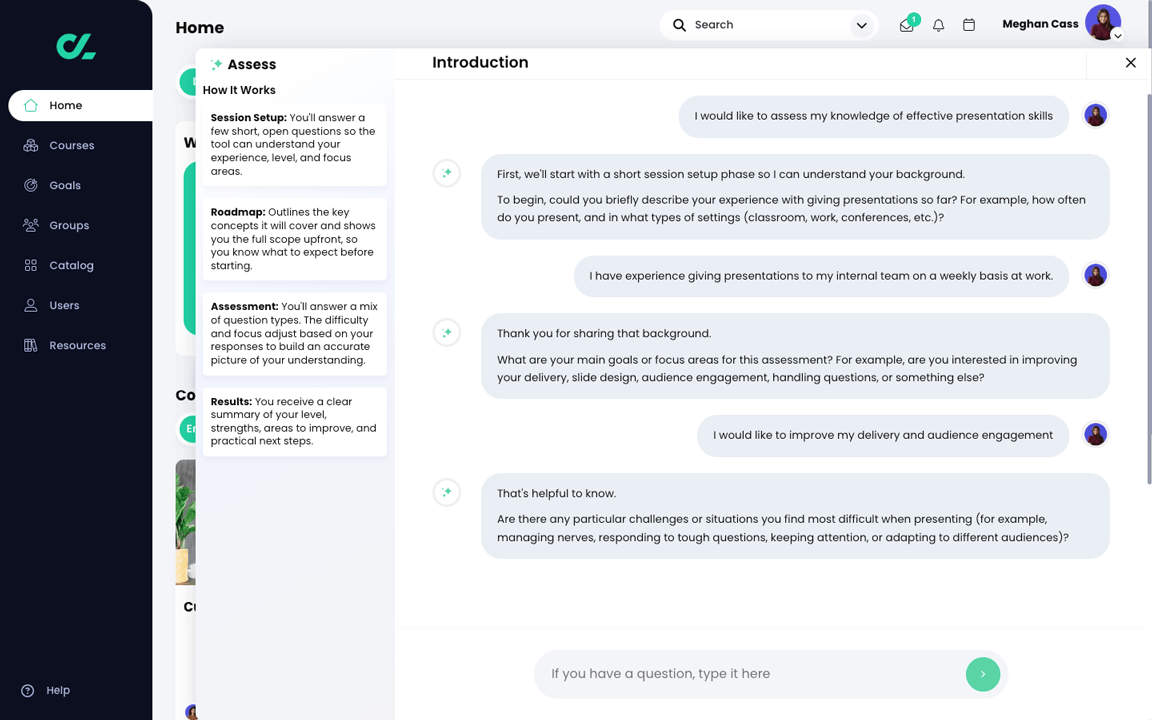
Task: Click the sparkle Assess icon in panel header
Action: [x=216, y=65]
